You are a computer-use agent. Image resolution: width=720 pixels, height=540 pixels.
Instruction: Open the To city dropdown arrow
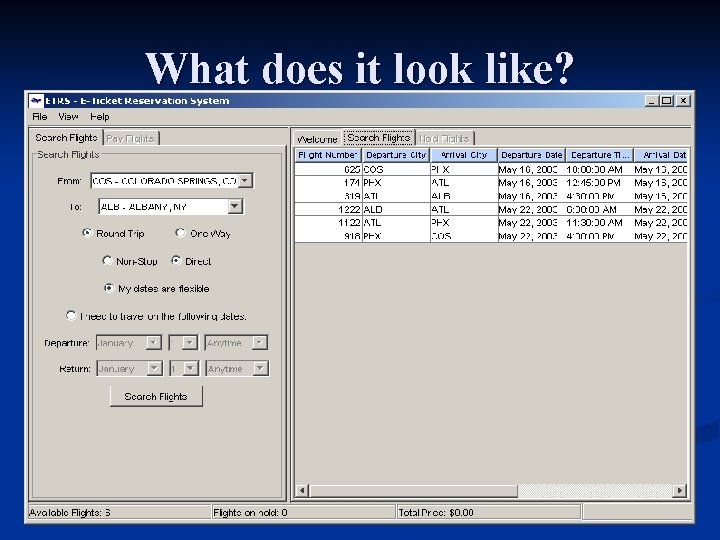pyautogui.click(x=235, y=206)
